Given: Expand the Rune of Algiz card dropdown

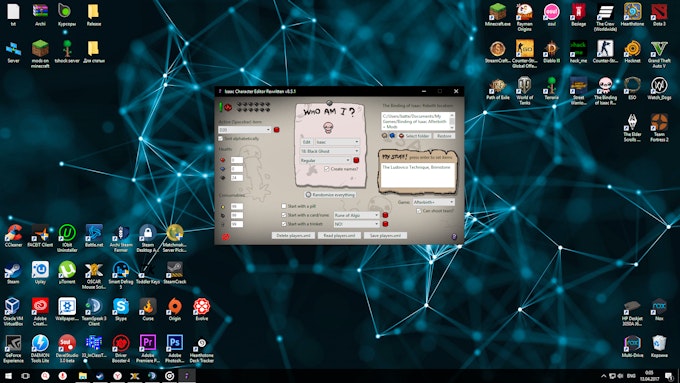Looking at the screenshot, I should 356,215.
